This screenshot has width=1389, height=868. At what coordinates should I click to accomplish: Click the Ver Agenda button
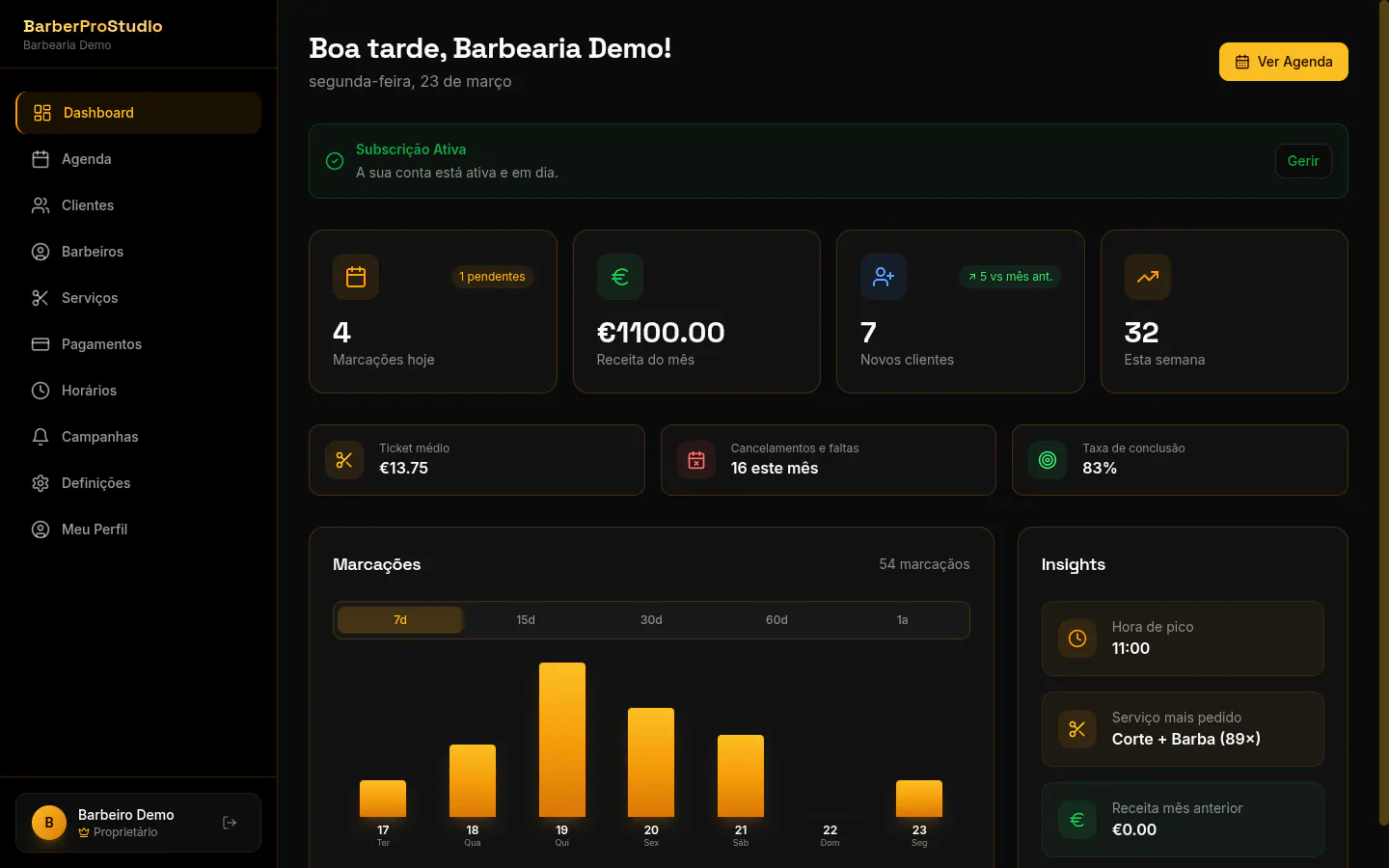click(1283, 62)
